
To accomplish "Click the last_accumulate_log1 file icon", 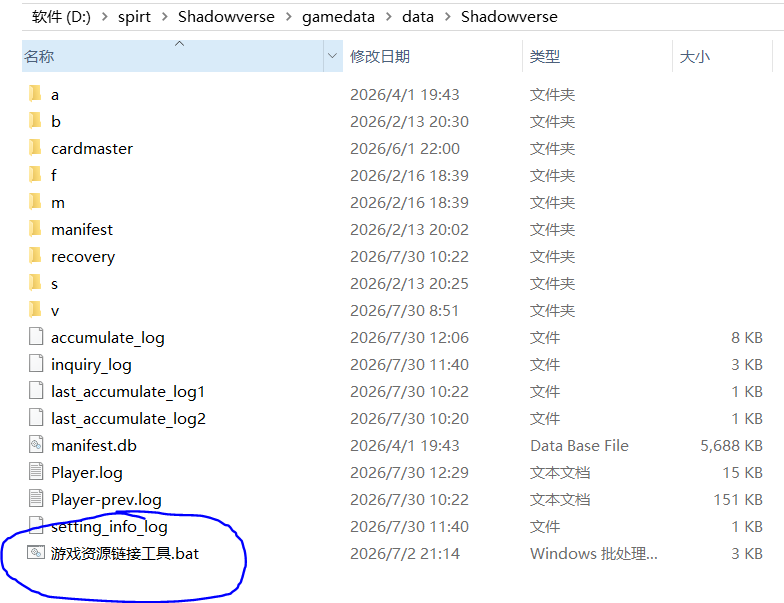I will (x=36, y=390).
